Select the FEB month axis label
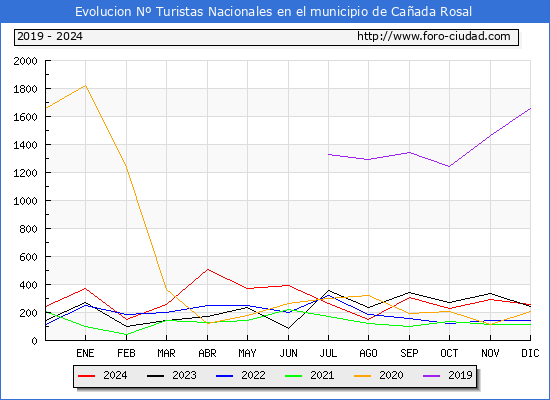This screenshot has height=400, width=550. [x=126, y=353]
